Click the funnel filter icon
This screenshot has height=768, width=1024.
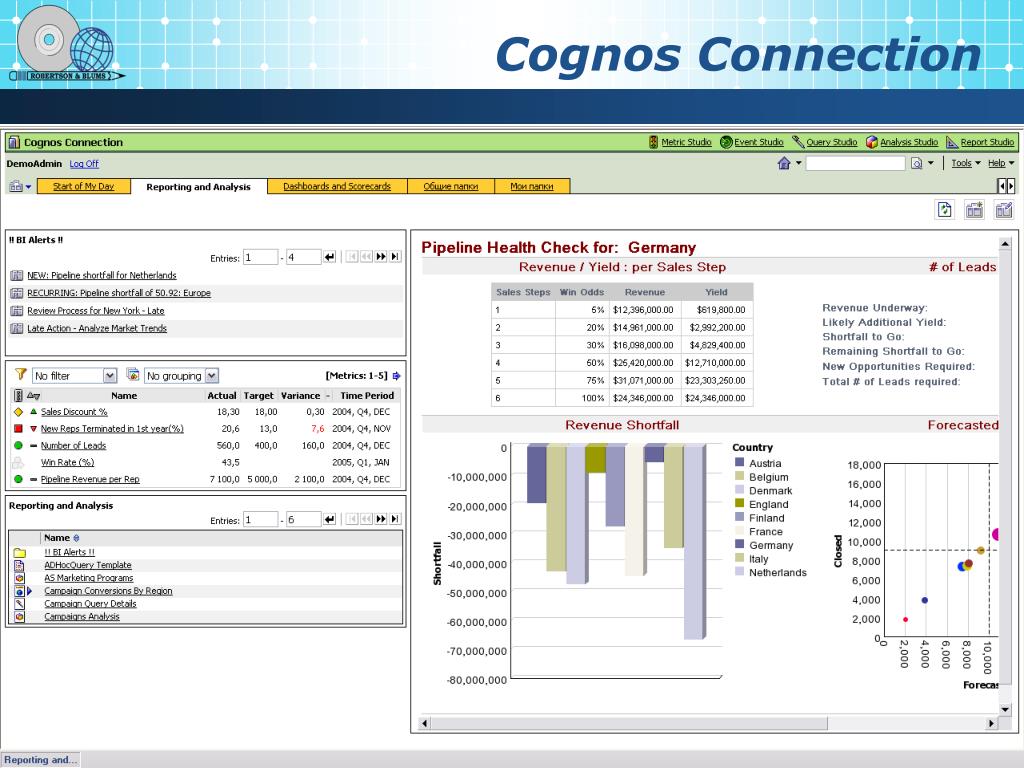(x=20, y=374)
